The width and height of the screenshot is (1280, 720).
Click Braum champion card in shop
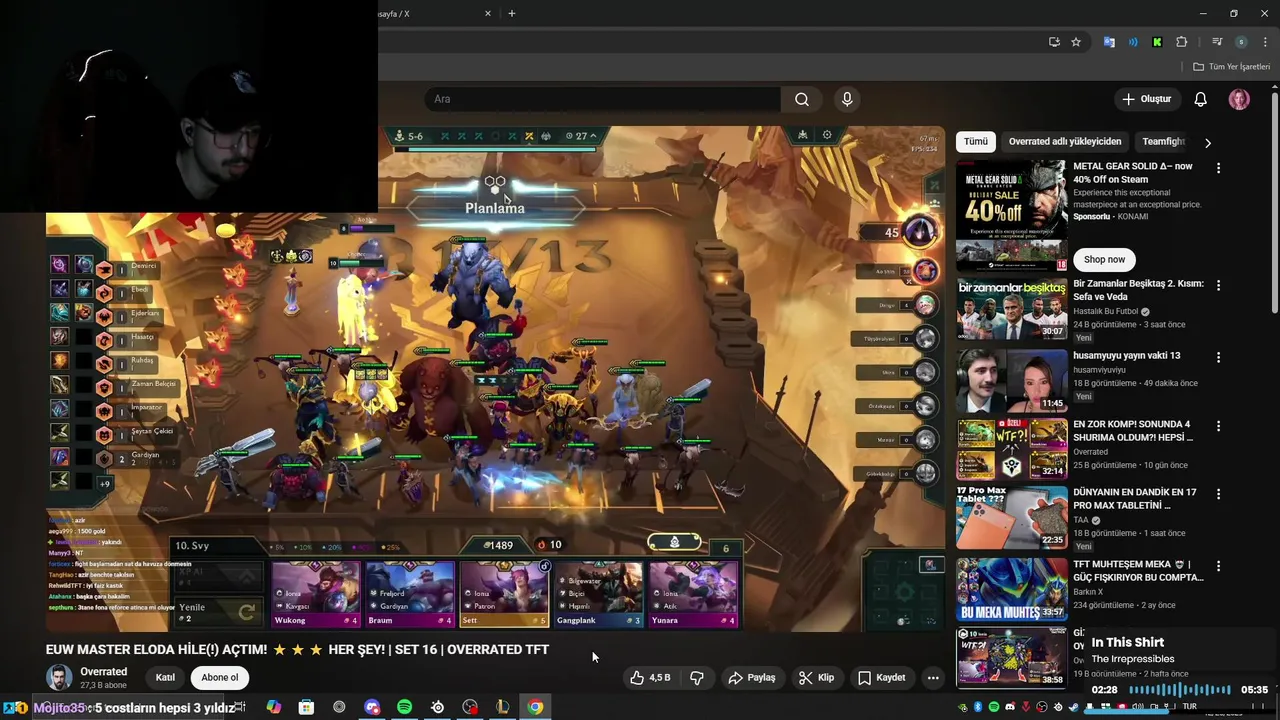pyautogui.click(x=409, y=594)
